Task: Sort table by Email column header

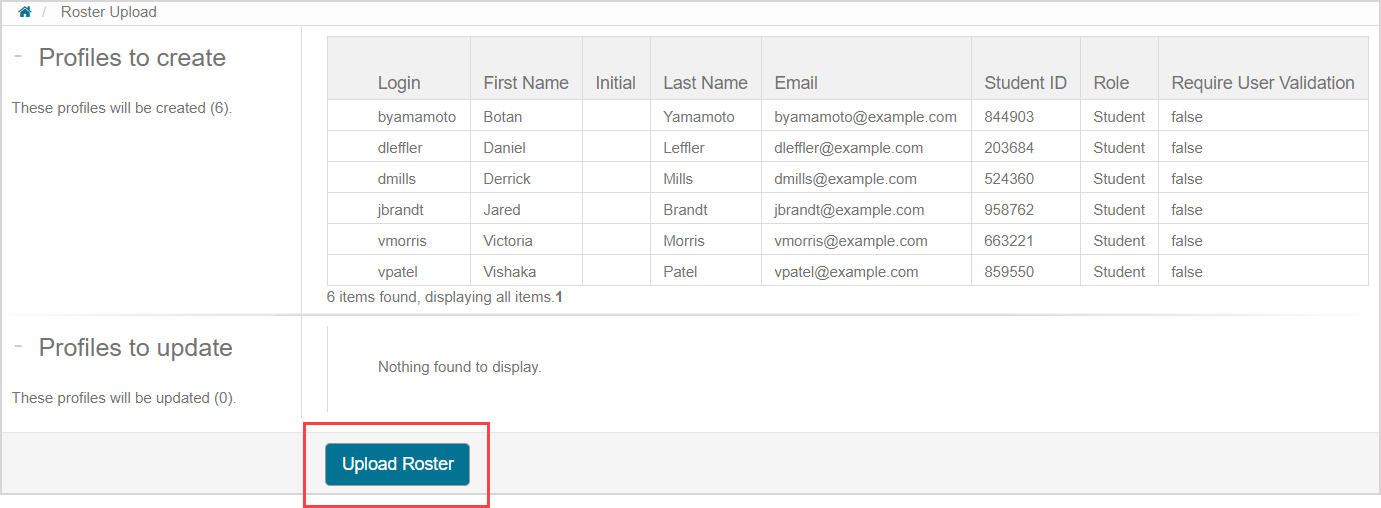Action: point(795,83)
